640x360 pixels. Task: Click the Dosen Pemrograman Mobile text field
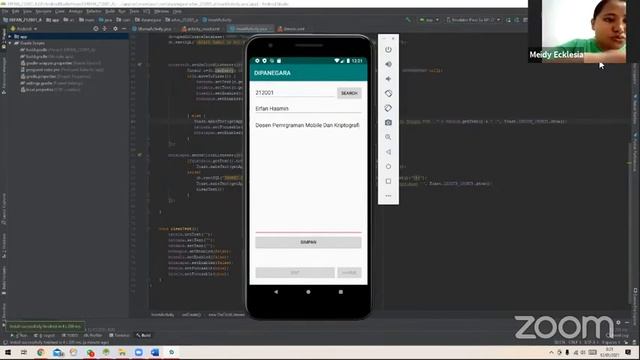pos(308,178)
